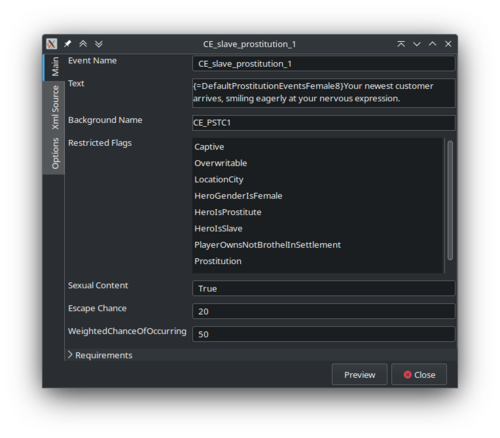500x438 pixels.
Task: Click the Close button with red icon
Action: pyautogui.click(x=419, y=375)
